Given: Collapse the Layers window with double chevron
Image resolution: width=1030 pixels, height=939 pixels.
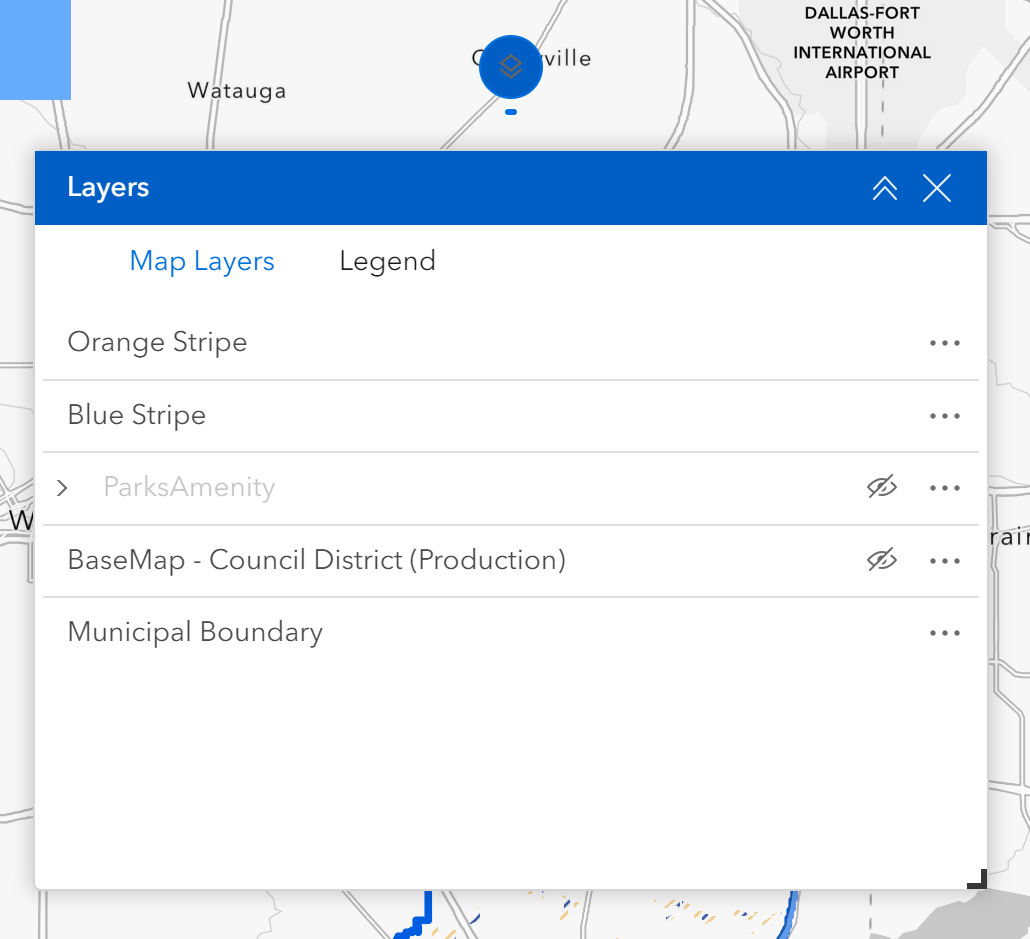Looking at the screenshot, I should tap(884, 187).
